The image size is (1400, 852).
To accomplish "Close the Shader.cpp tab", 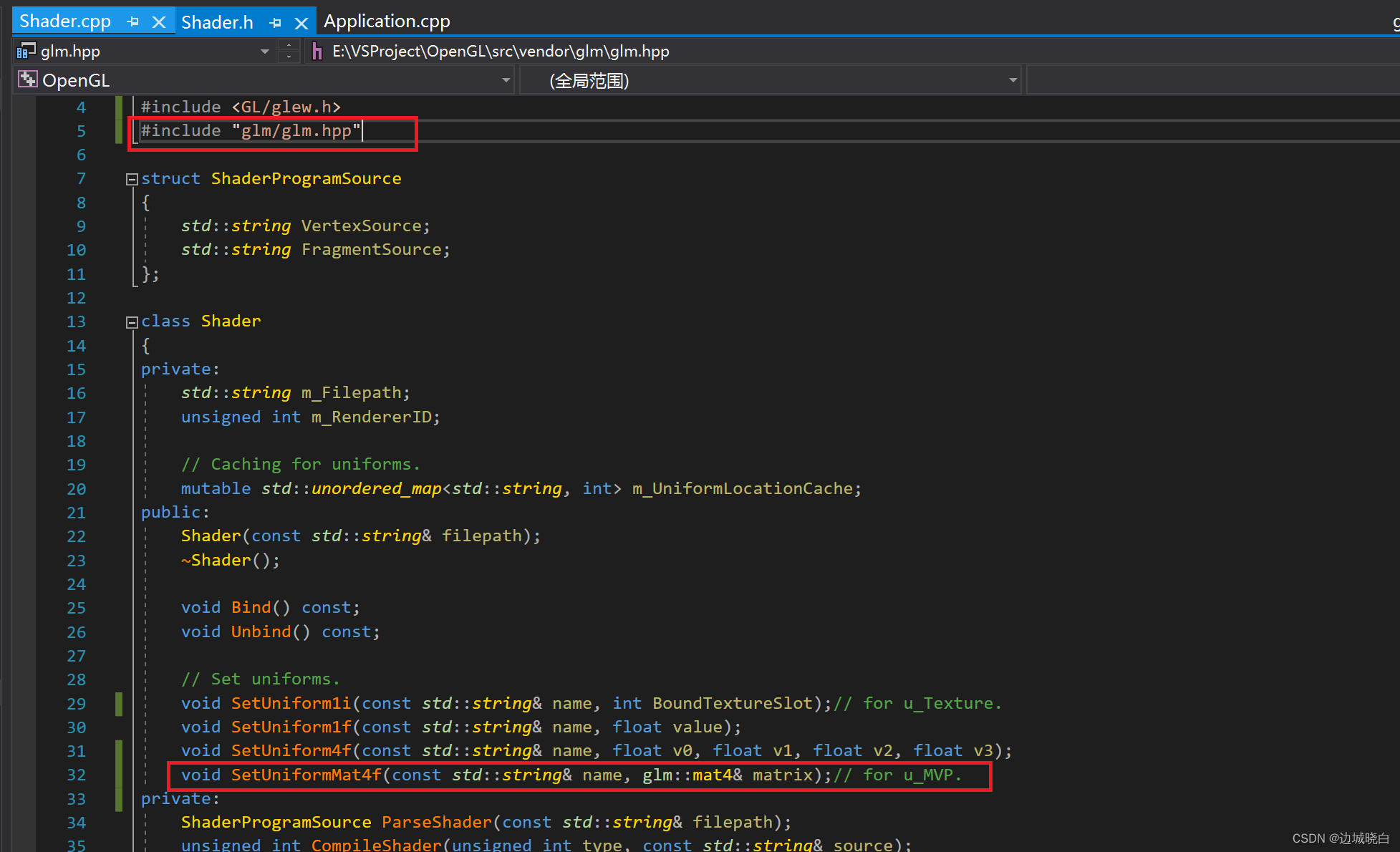I will click(159, 22).
